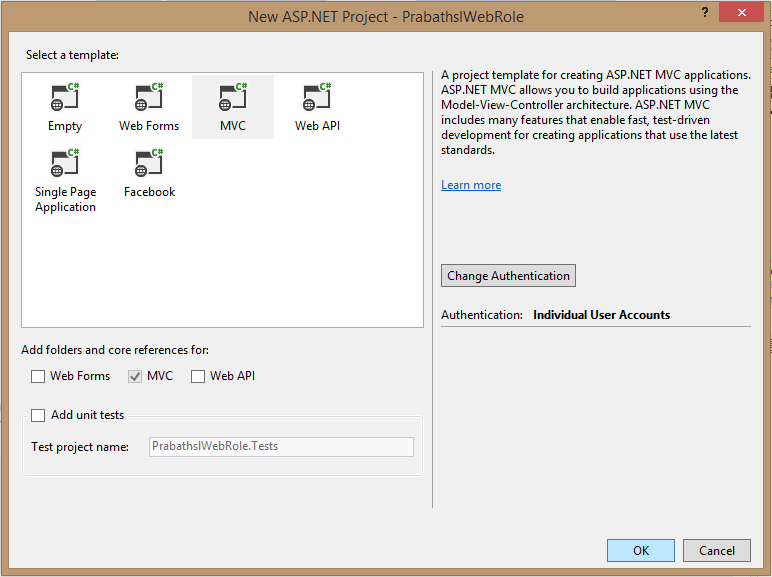This screenshot has height=577, width=772.
Task: Choose the MVC template icon
Action: pyautogui.click(x=233, y=97)
